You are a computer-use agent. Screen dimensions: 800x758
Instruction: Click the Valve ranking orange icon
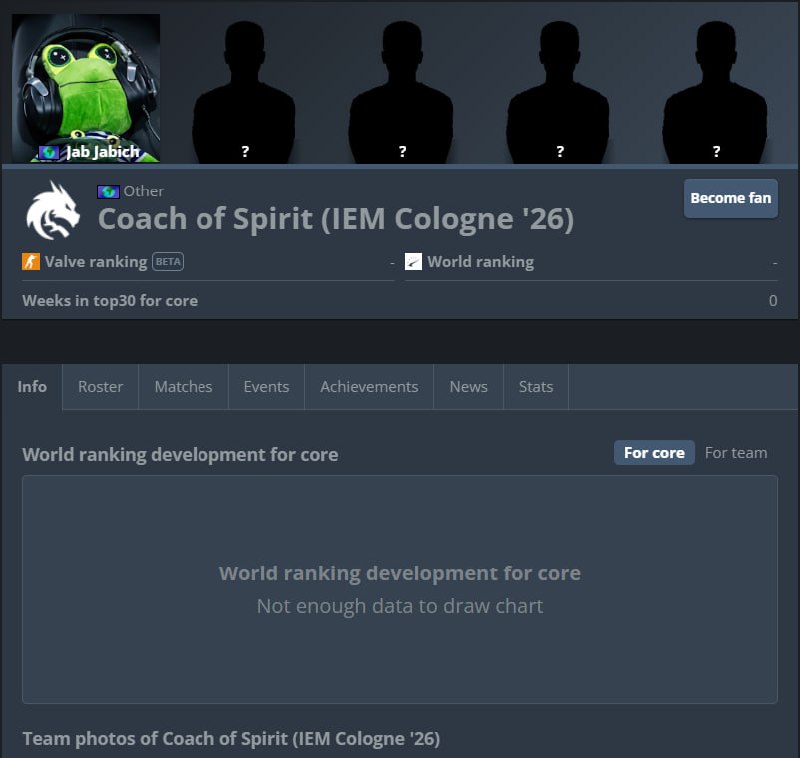31,262
